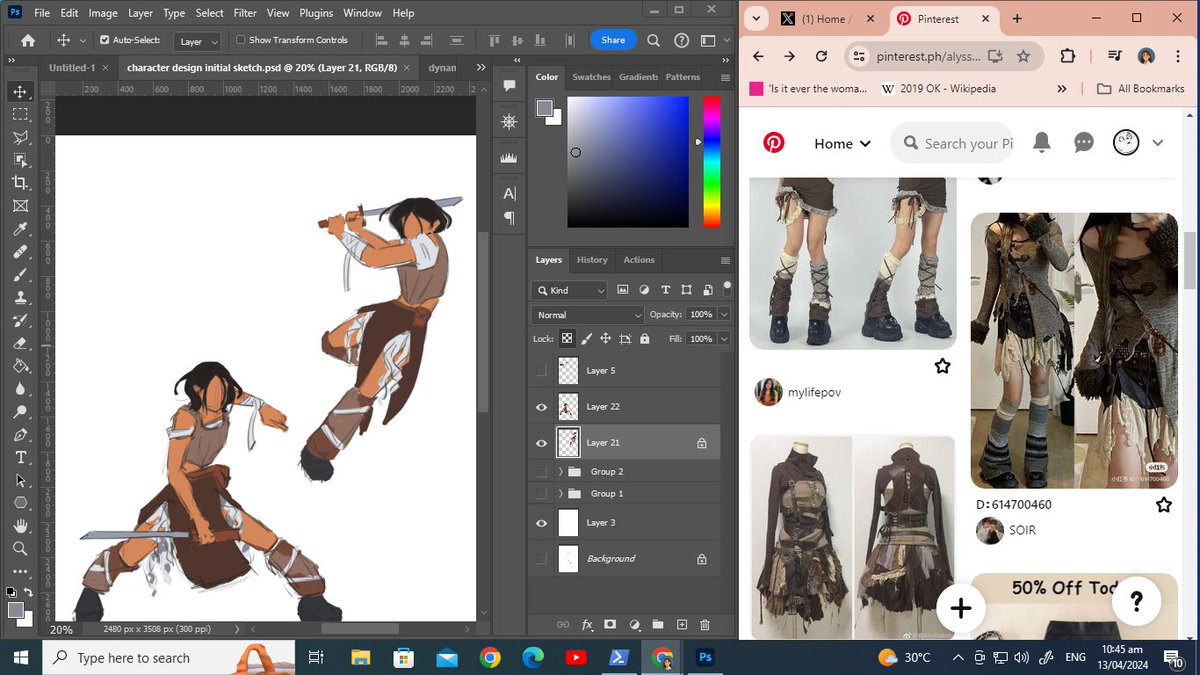This screenshot has width=1200, height=675.
Task: Expand Group 1 chevron
Action: 560,493
